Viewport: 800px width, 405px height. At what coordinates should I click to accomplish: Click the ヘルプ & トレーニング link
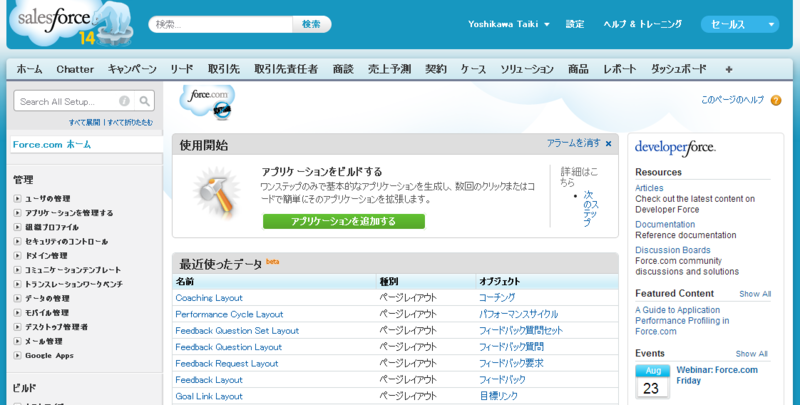[x=643, y=24]
